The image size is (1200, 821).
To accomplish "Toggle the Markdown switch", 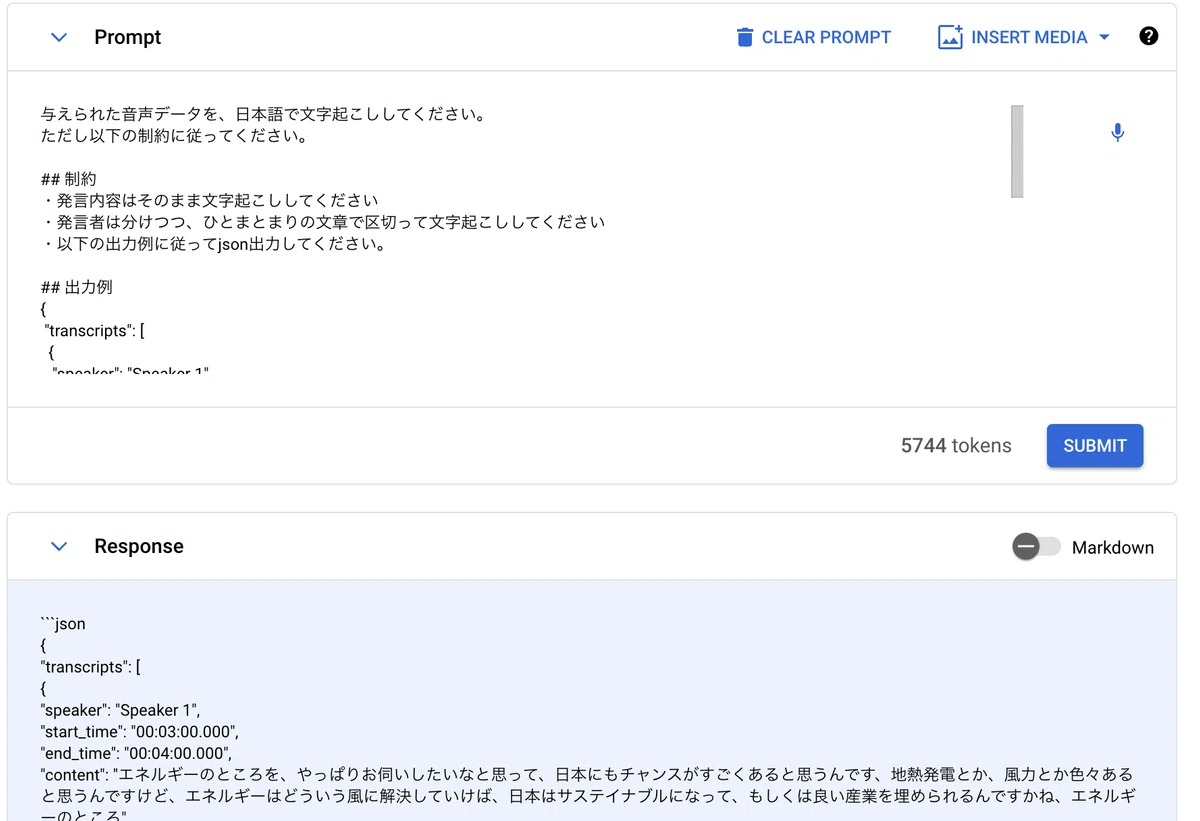I will pos(1035,547).
